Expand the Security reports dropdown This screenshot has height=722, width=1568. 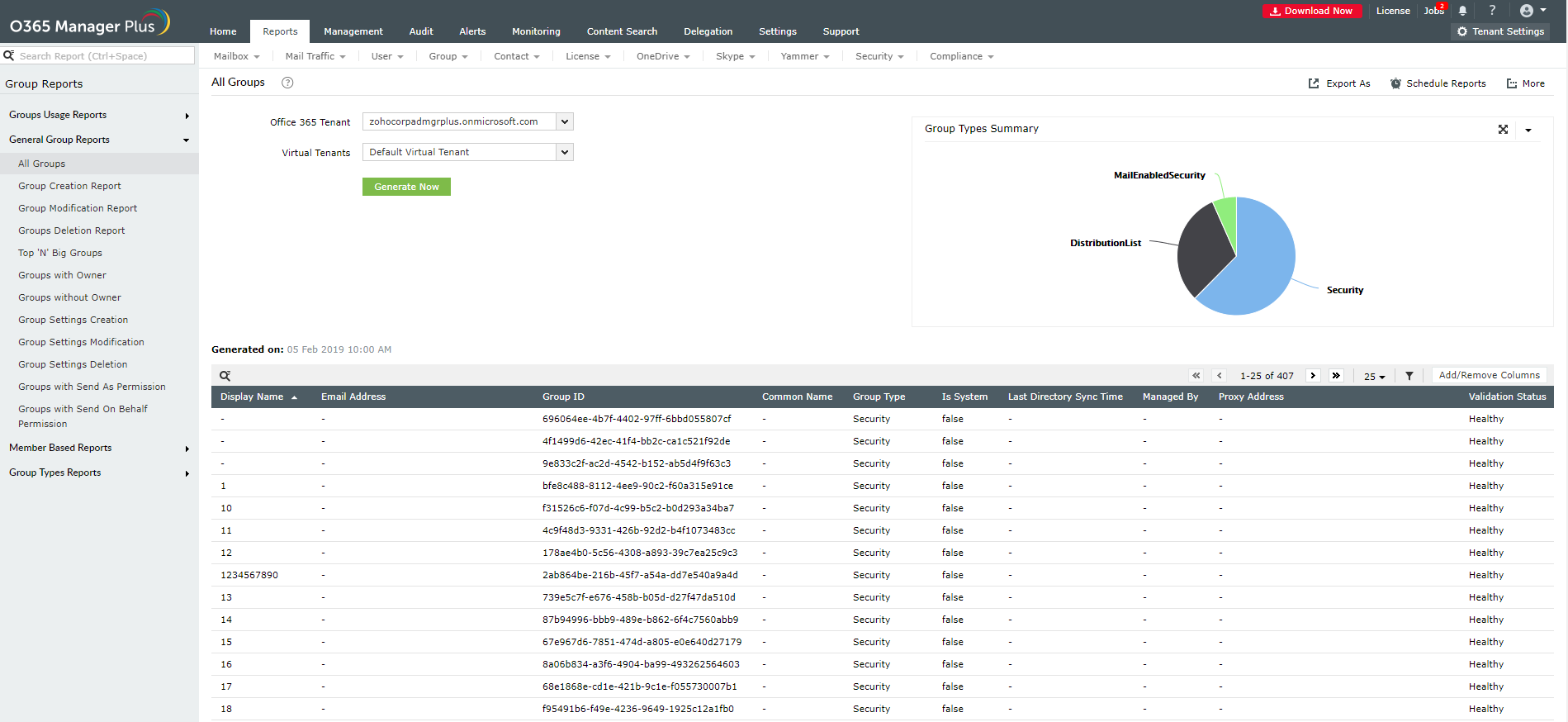879,56
